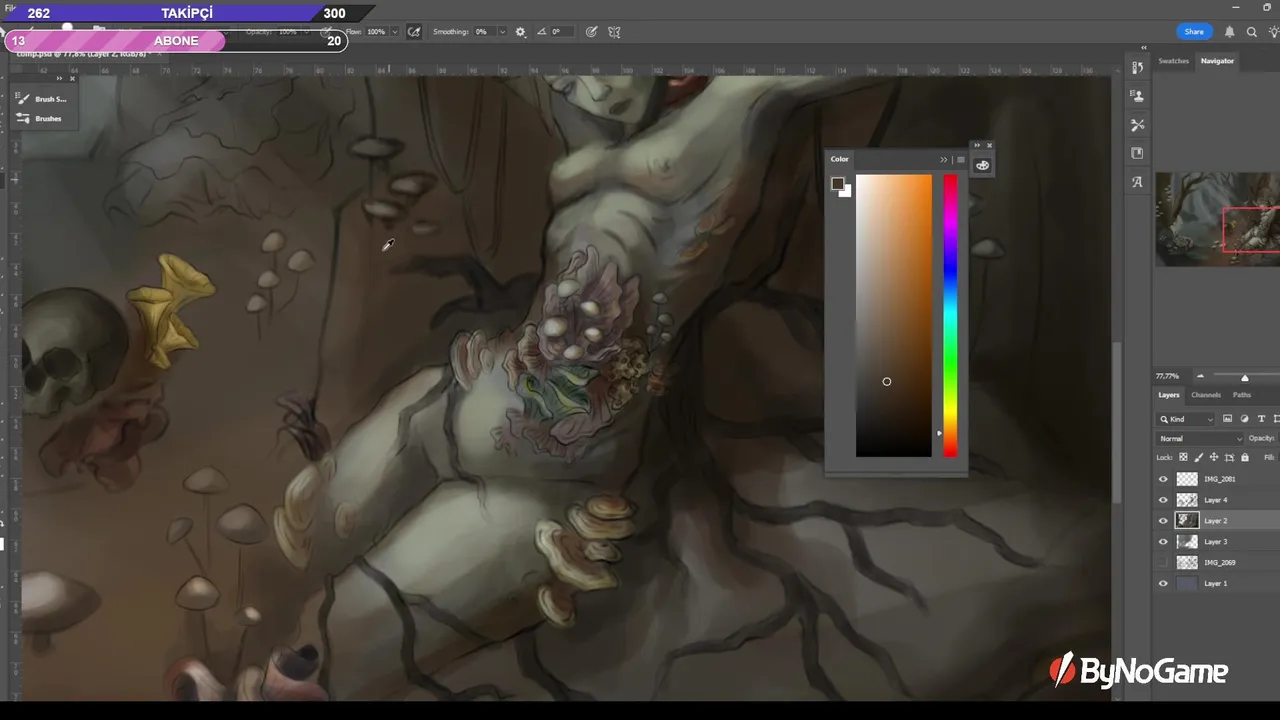
Task: Open symmetry painting options butterfly icon
Action: coord(614,32)
